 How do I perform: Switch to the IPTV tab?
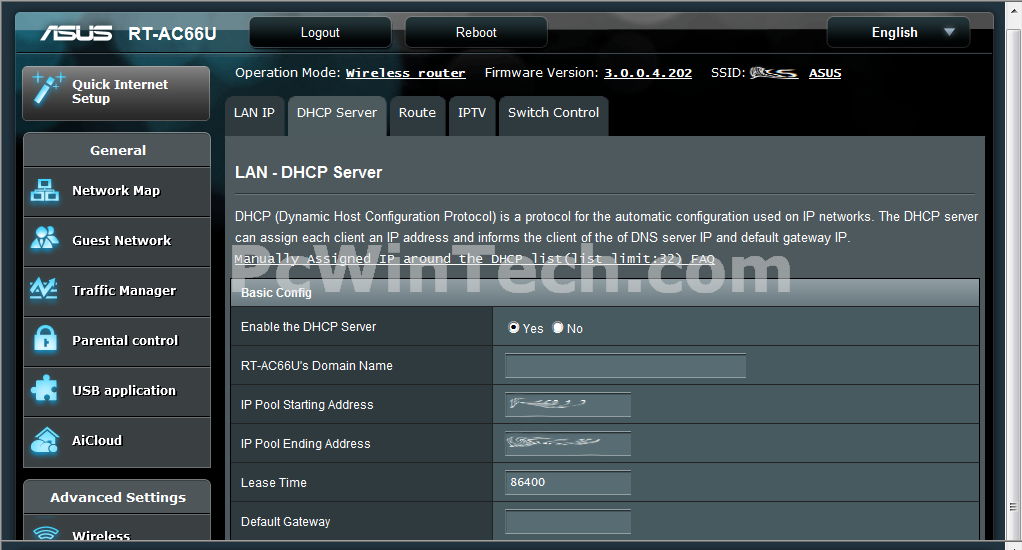(472, 115)
